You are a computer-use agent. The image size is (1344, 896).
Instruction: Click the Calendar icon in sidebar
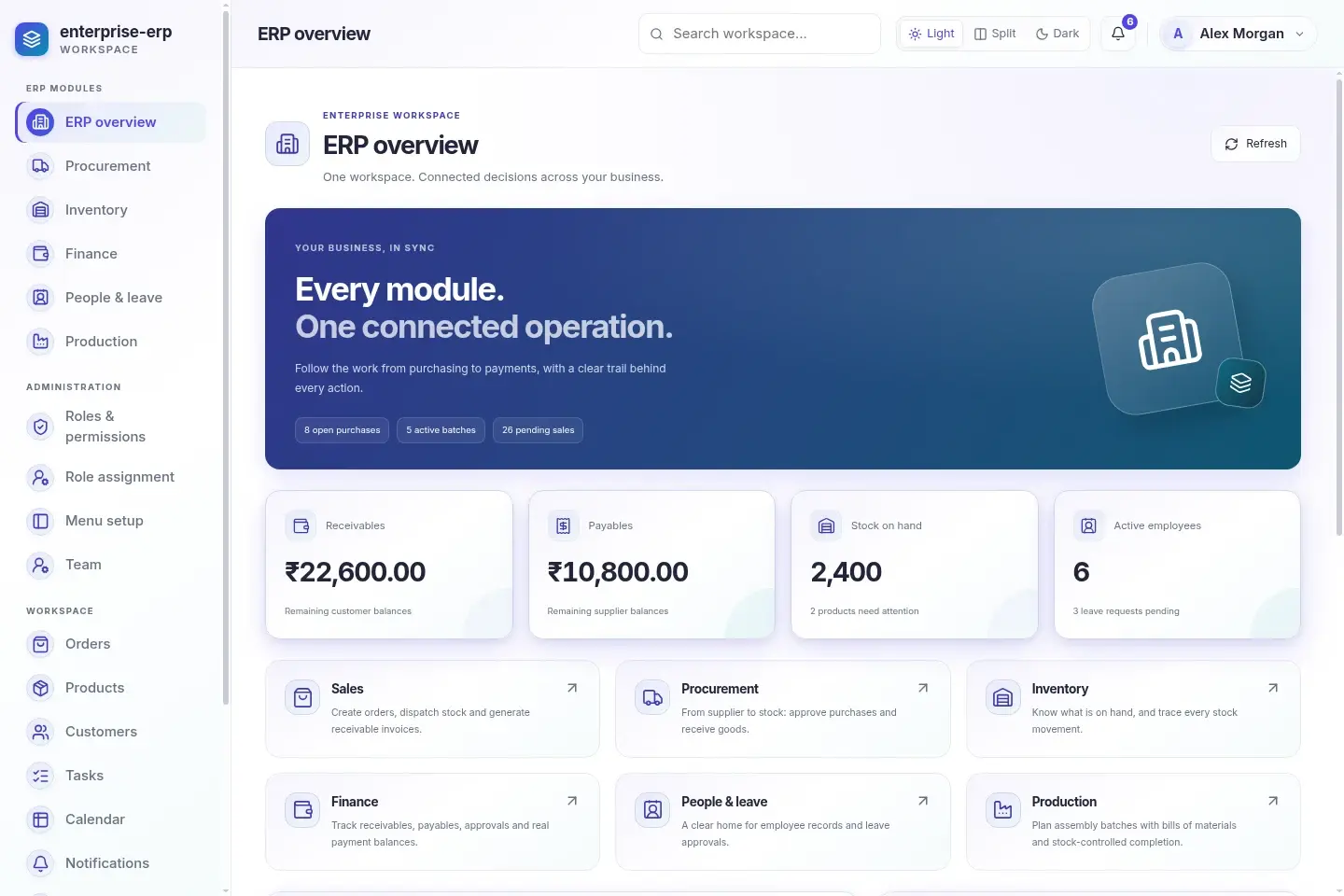tap(40, 819)
